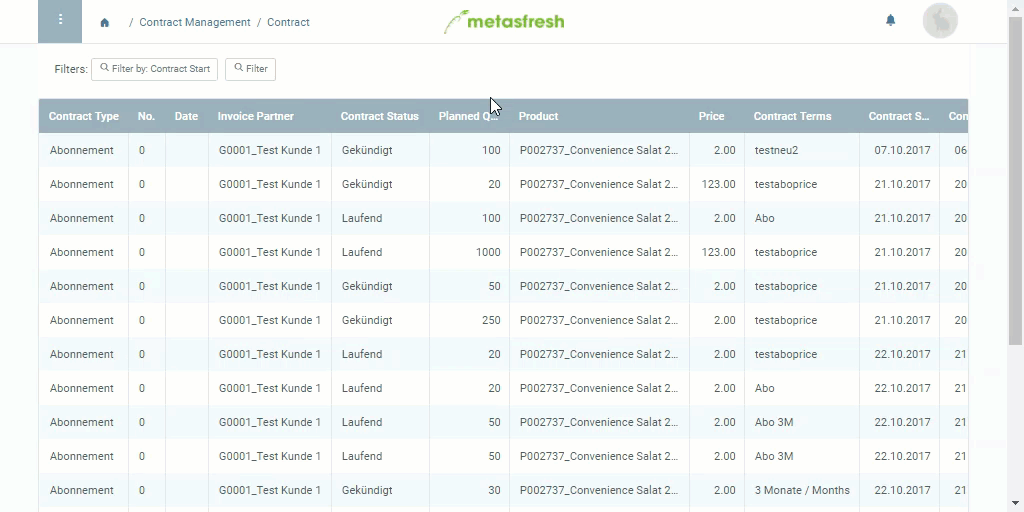
Task: Click price 123.00 in quantity 1000 row
Action: coord(718,252)
